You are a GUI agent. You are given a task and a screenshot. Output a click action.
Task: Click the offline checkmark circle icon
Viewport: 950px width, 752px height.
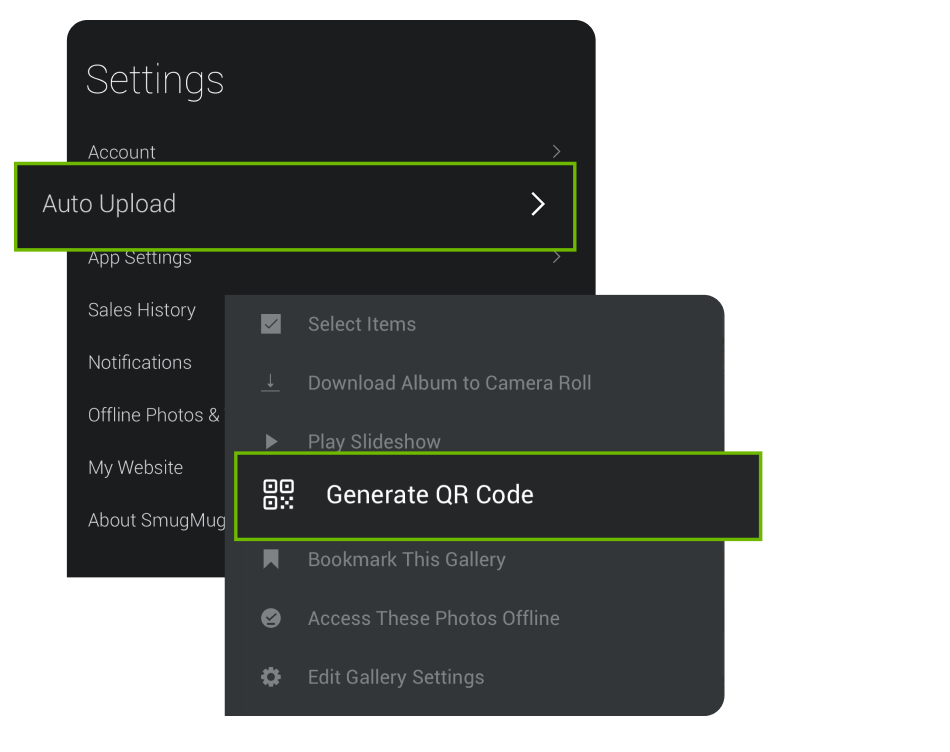pyautogui.click(x=271, y=618)
